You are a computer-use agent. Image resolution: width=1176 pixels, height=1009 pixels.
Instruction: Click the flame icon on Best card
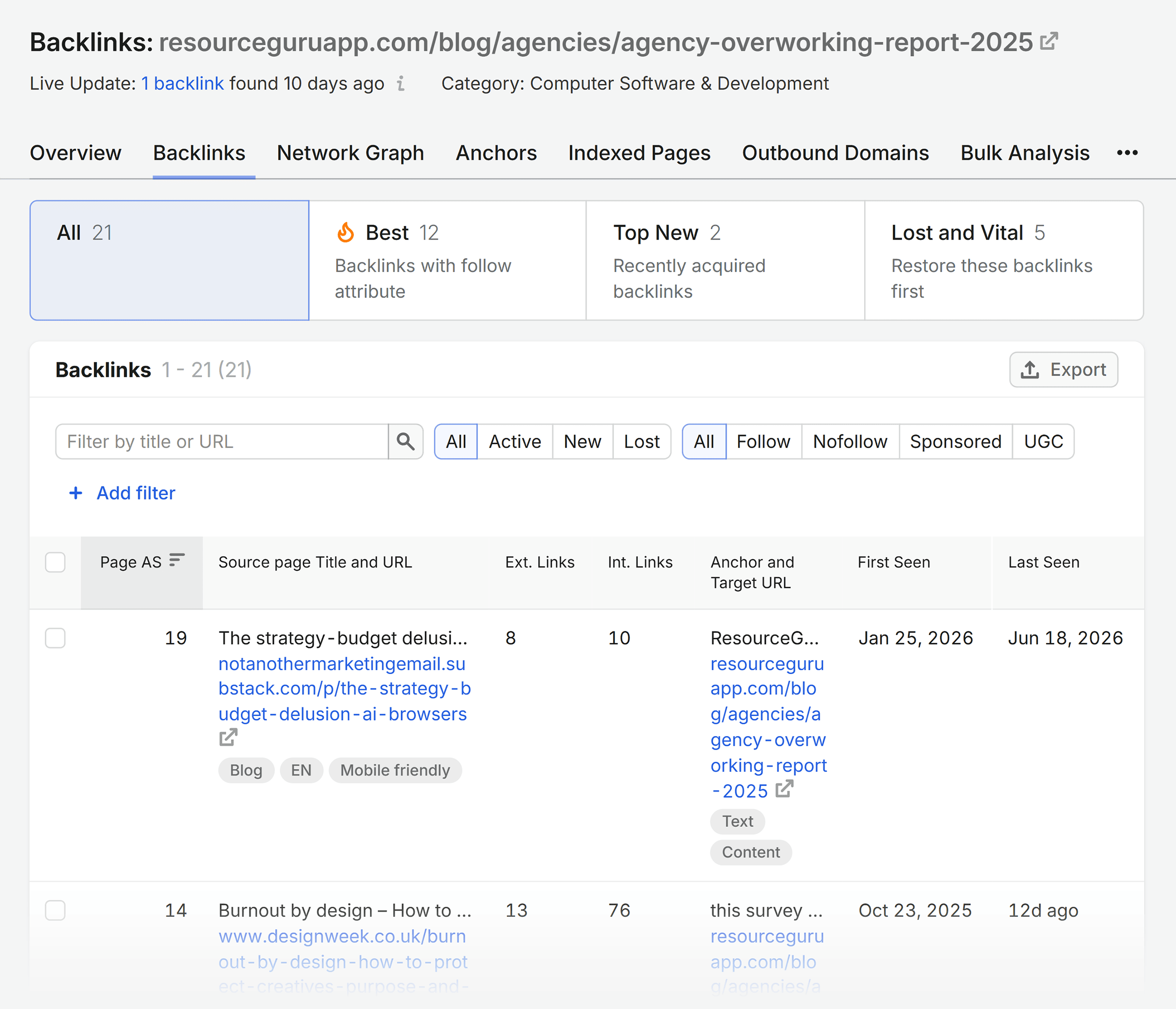tap(346, 232)
